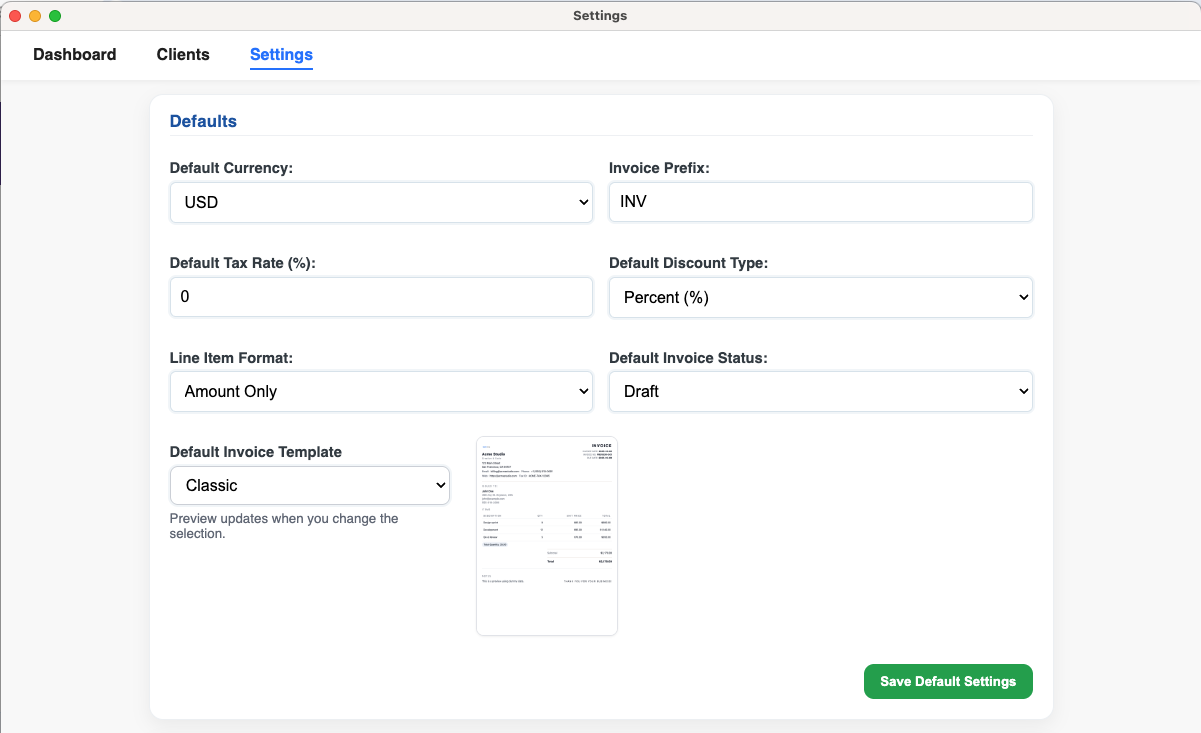Click the Default Invoice Template label

(255, 452)
